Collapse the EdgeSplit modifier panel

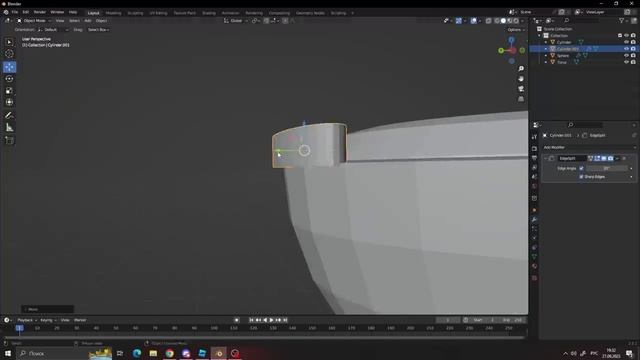[546, 158]
